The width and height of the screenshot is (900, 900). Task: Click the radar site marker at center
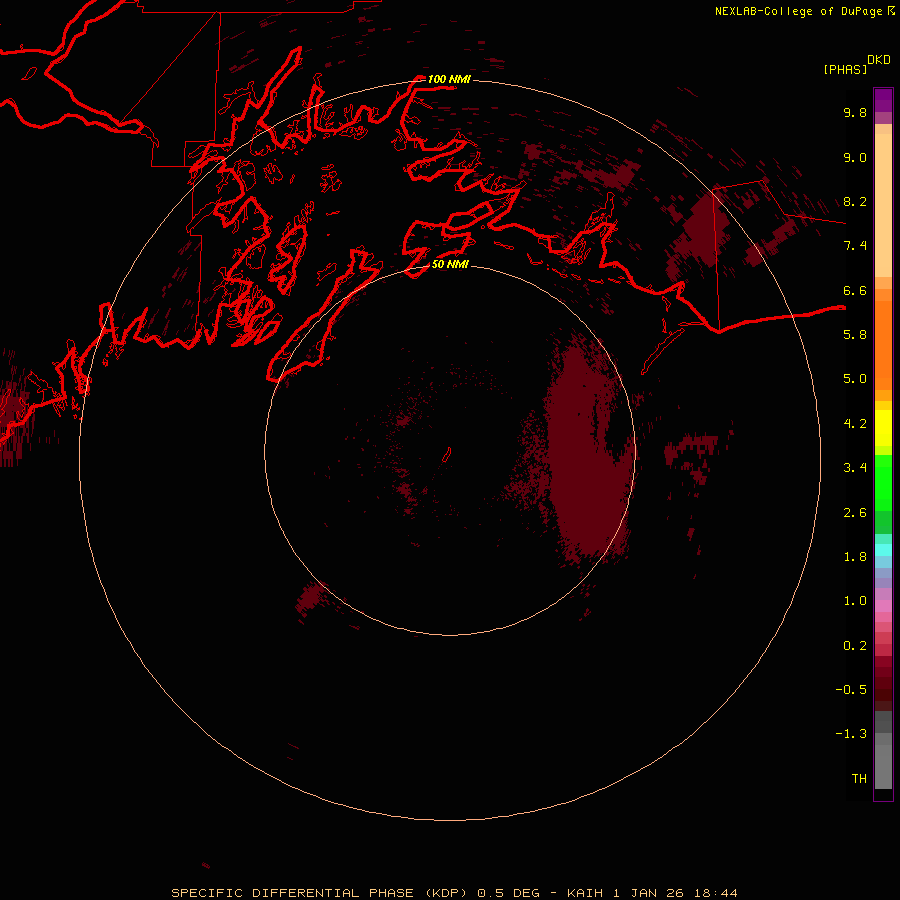[x=446, y=455]
